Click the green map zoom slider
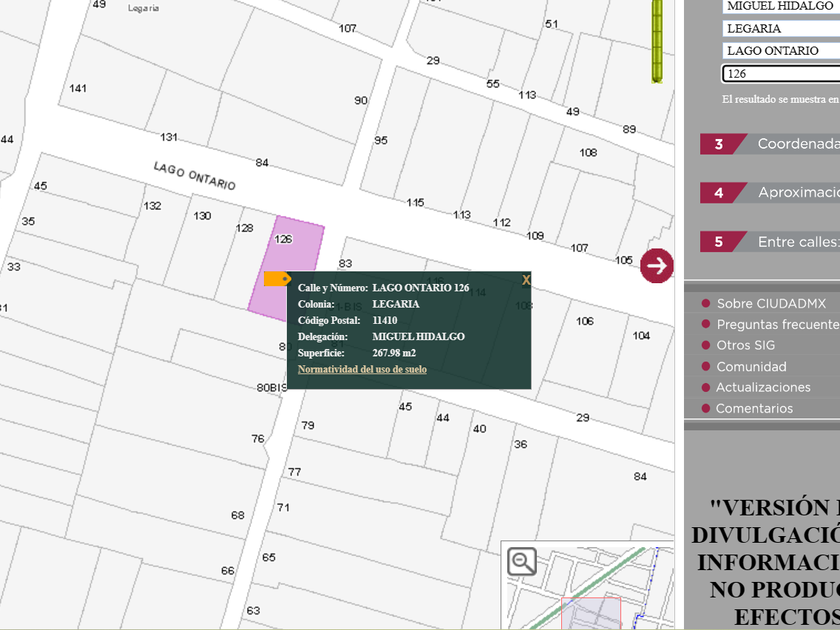Viewport: 840px width, 630px height. [658, 40]
